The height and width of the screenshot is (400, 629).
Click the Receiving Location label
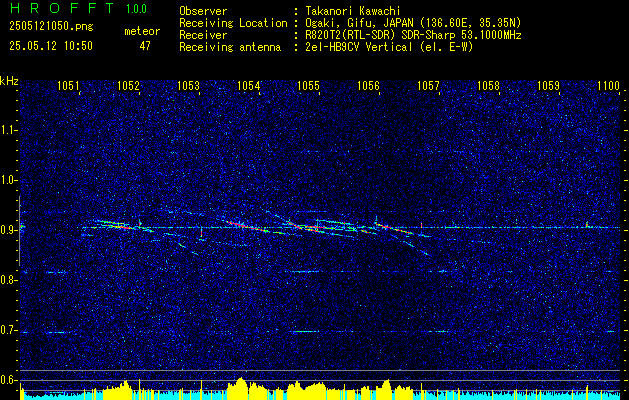point(233,23)
